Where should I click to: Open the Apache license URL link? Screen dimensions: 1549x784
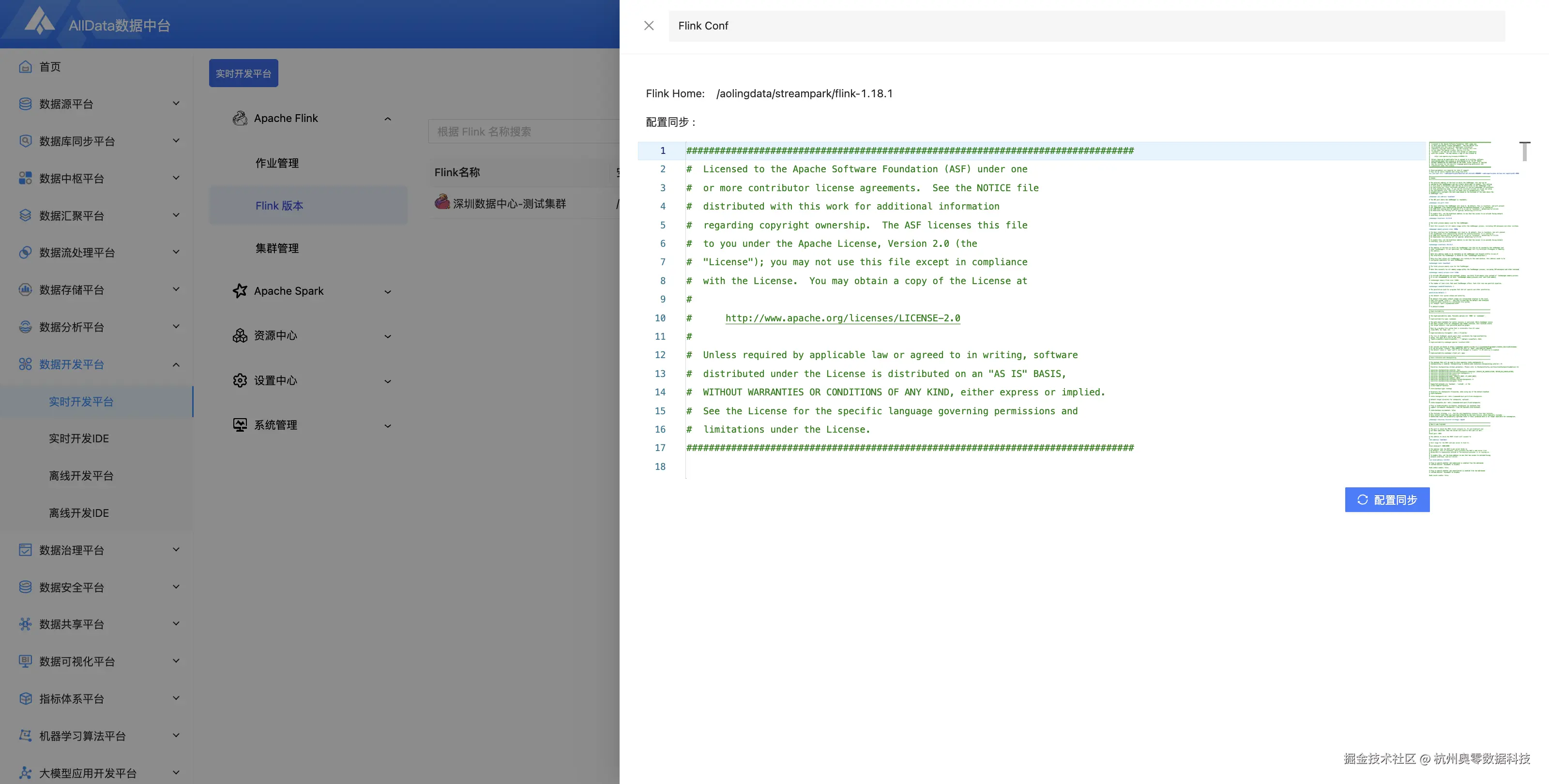tap(842, 318)
